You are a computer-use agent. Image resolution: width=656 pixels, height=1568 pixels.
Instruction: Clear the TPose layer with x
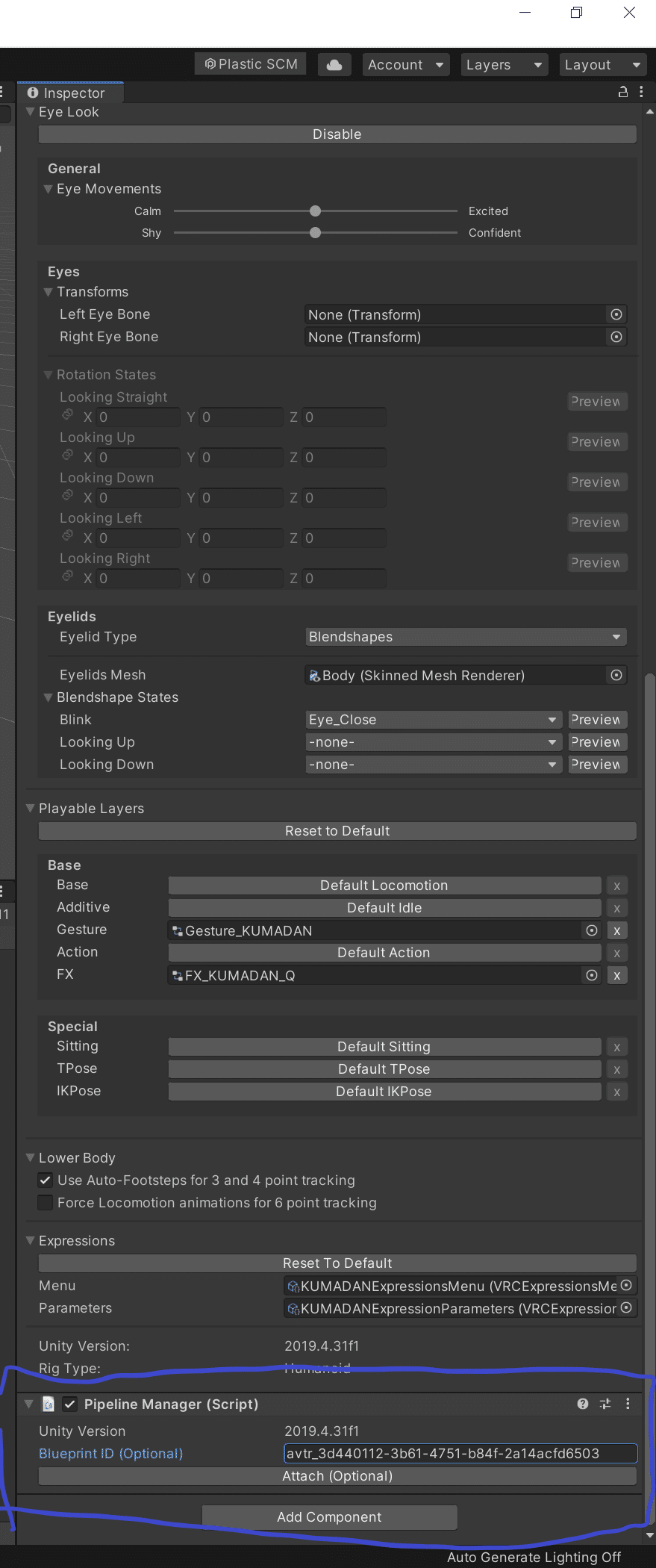tap(617, 1069)
